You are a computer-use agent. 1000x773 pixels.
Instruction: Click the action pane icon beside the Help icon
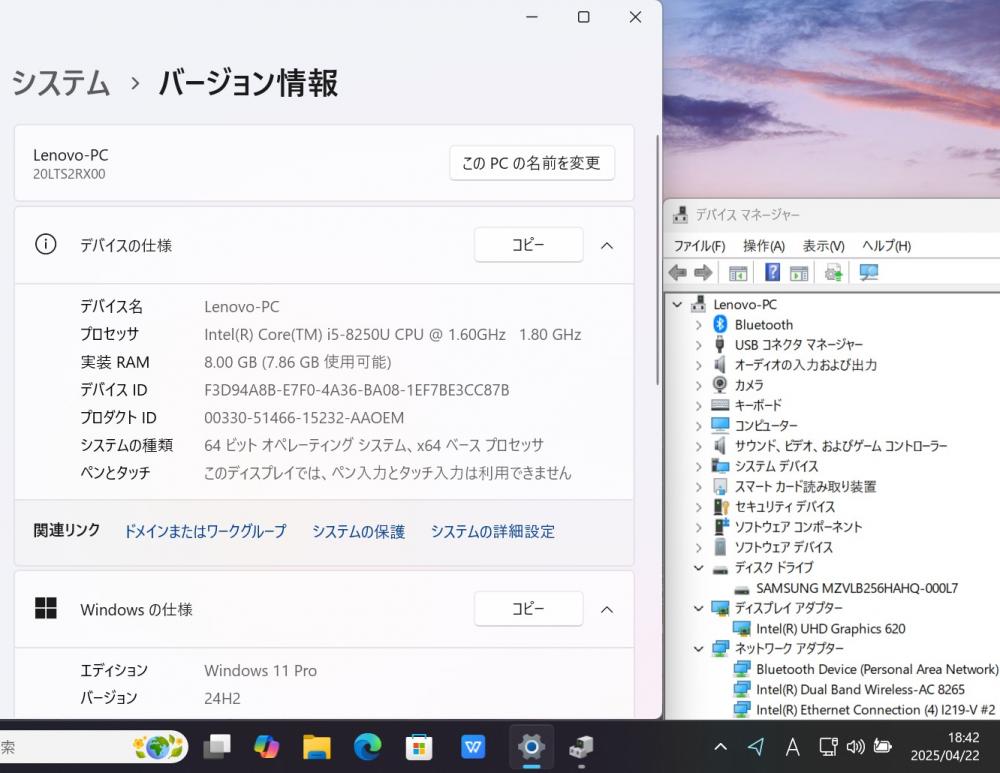click(x=799, y=273)
